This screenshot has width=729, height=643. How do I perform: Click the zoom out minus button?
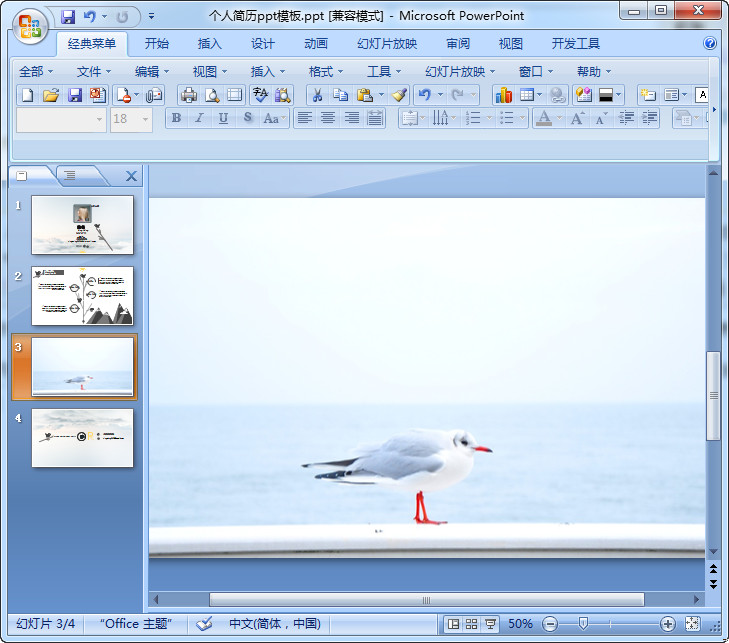(x=550, y=624)
